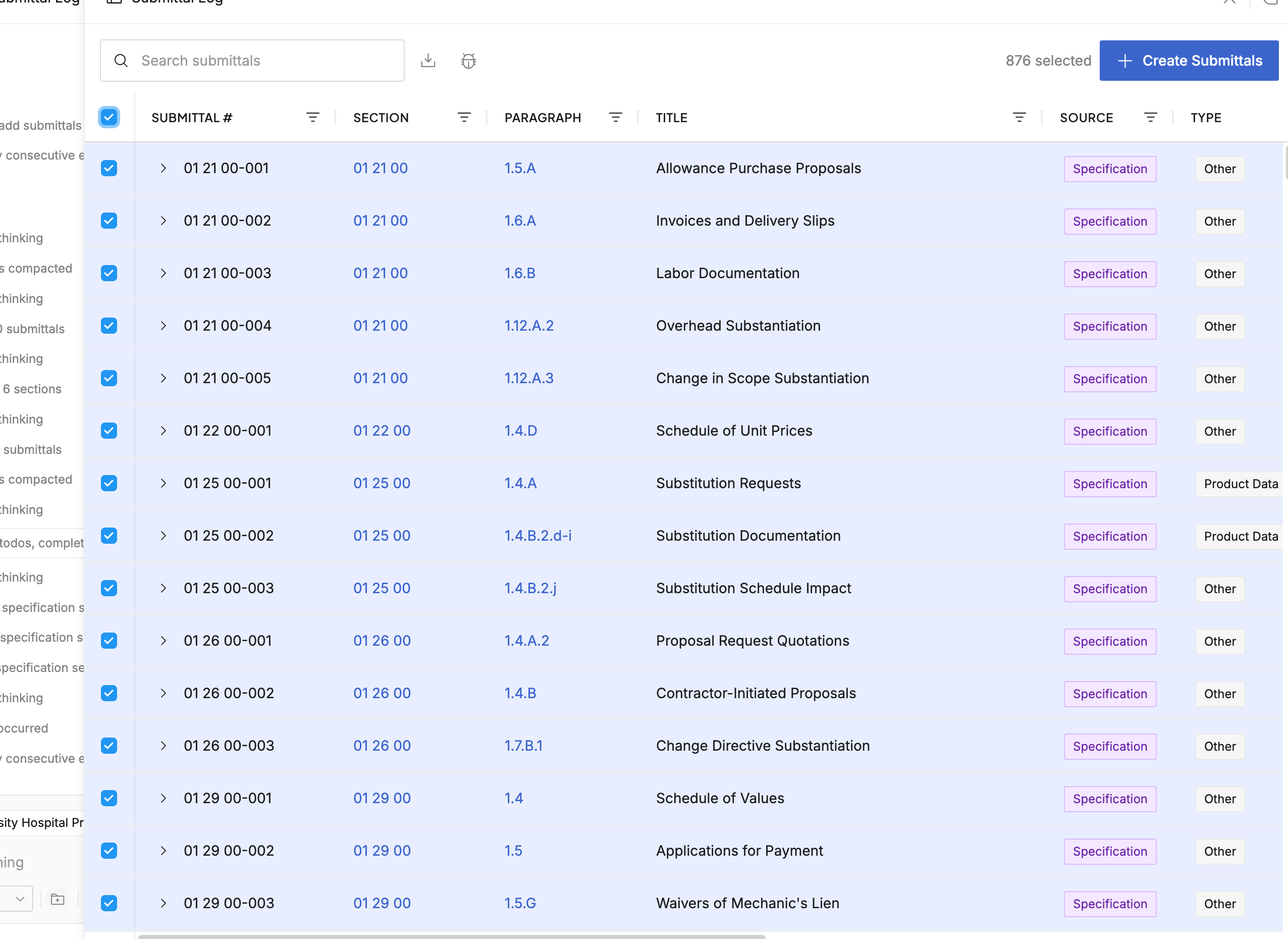The width and height of the screenshot is (1288, 939).
Task: Click the new folder icon bottom left
Action: click(58, 899)
